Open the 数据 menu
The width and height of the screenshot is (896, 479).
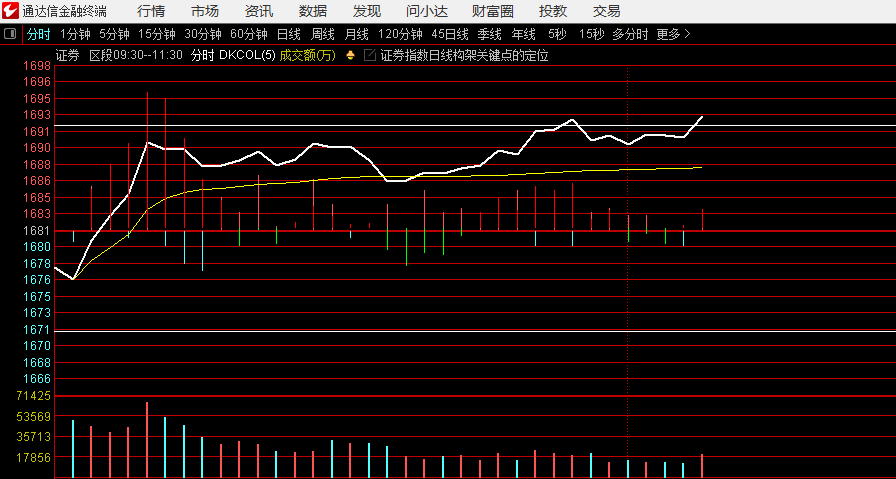[x=313, y=11]
